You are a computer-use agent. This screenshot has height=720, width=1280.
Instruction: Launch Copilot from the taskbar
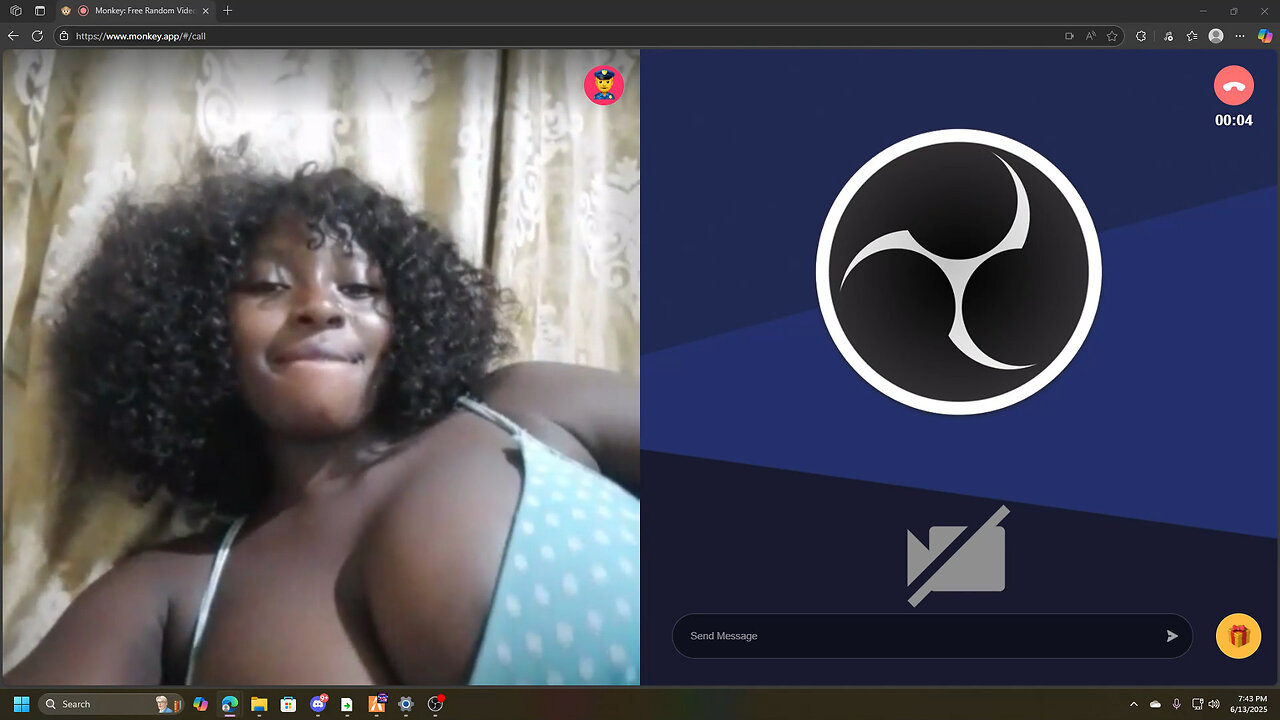(200, 704)
